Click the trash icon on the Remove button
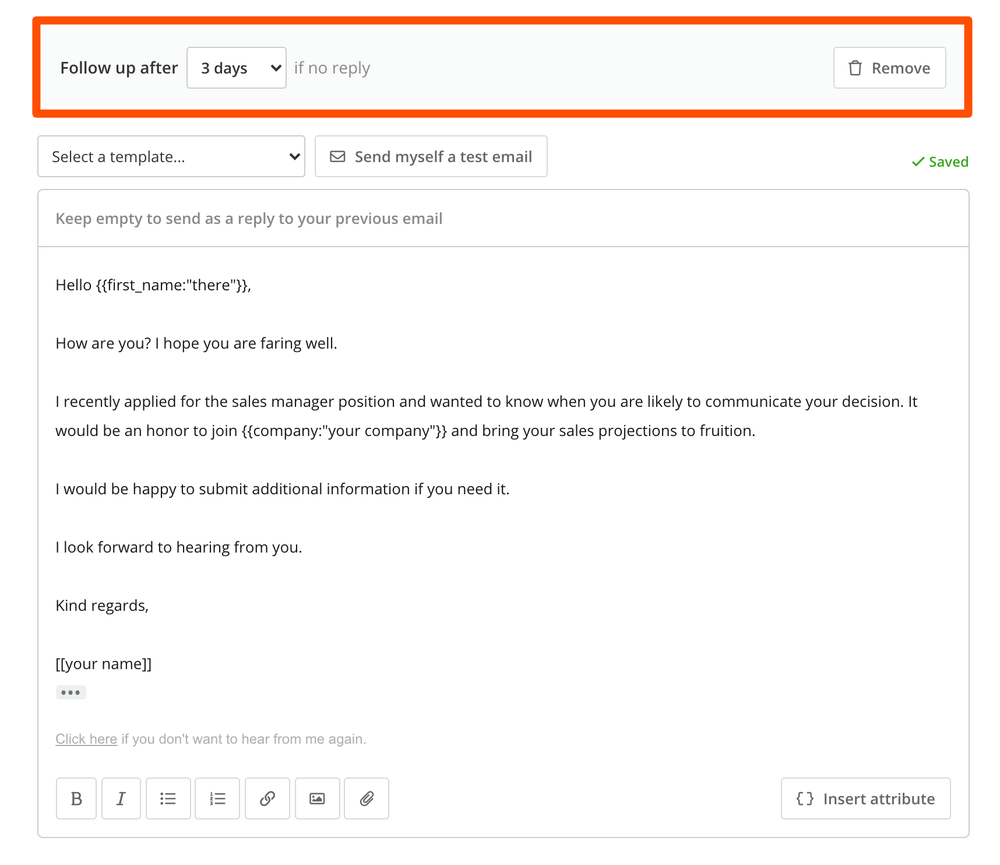This screenshot has width=1000, height=865. coord(855,67)
